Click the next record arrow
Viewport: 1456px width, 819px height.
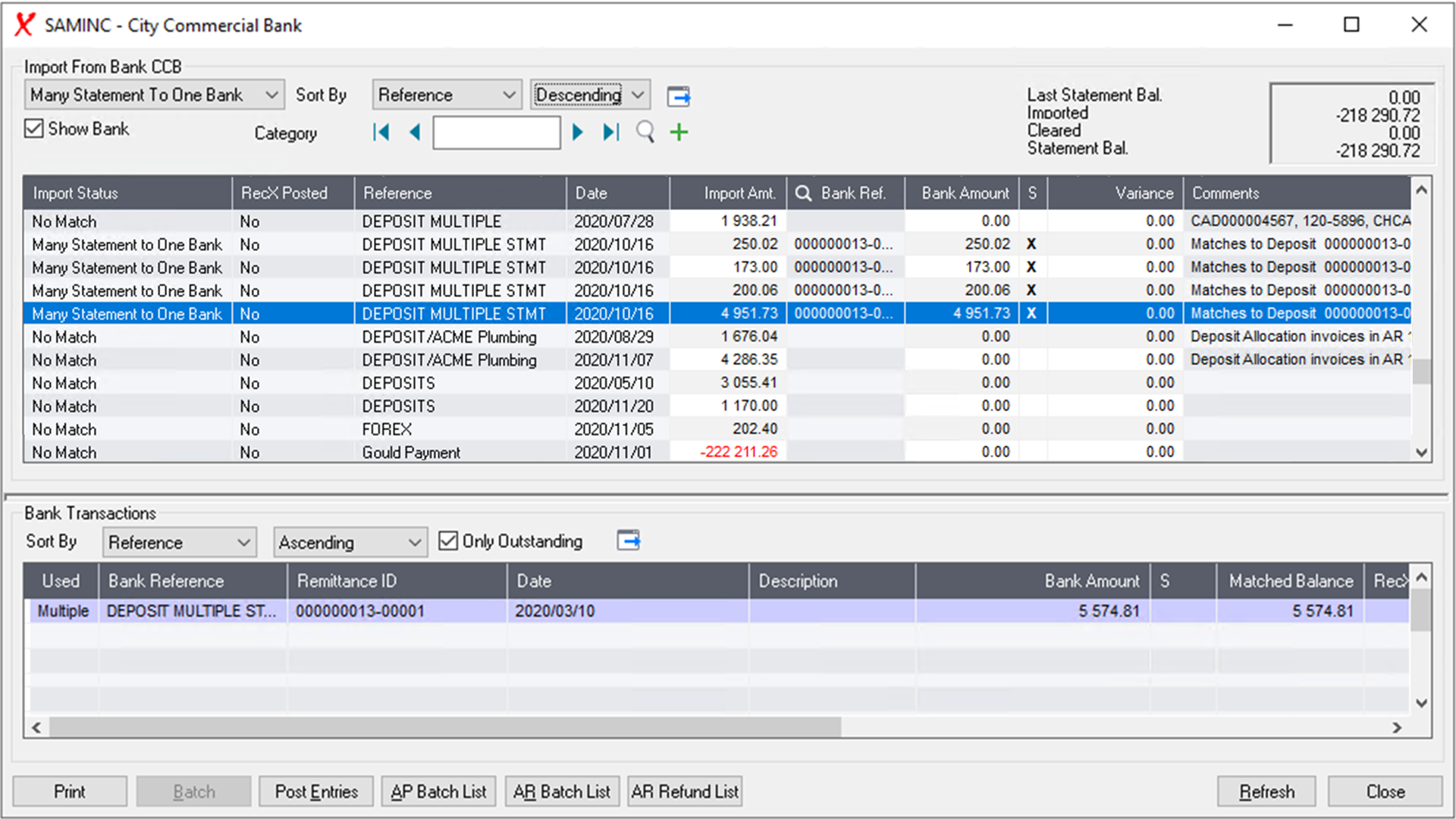point(578,132)
